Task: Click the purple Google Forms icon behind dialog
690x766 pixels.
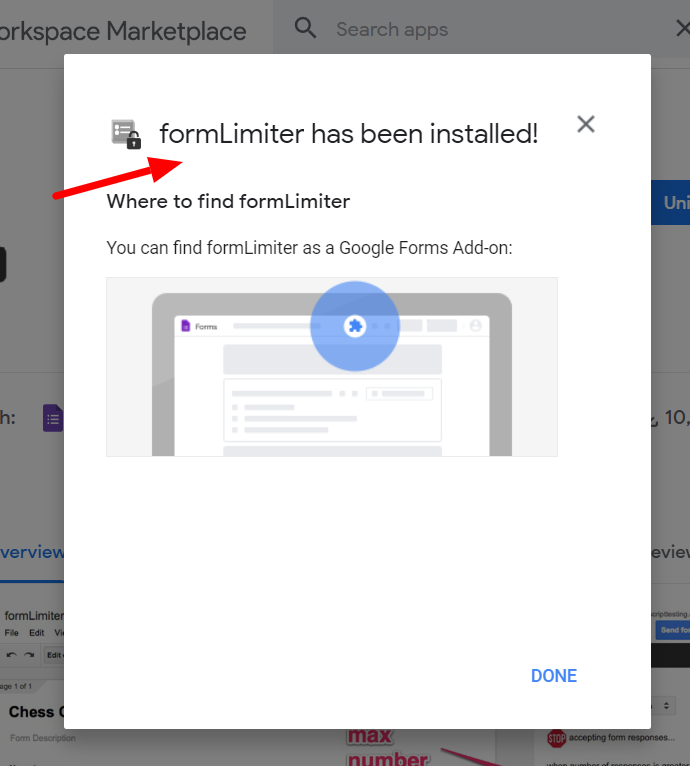Action: click(53, 418)
